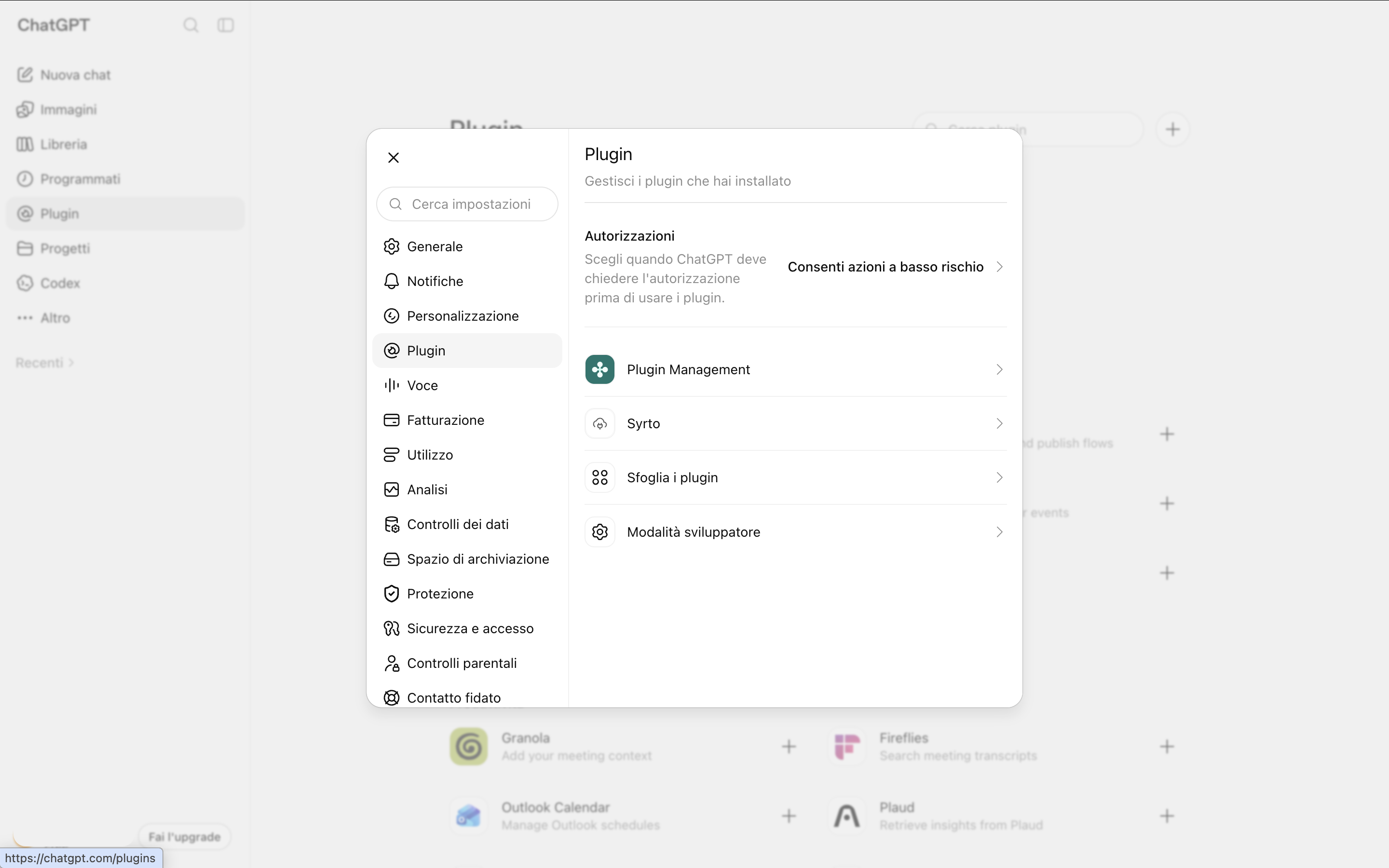The height and width of the screenshot is (868, 1389).
Task: Click the Protezione shield icon
Action: (x=392, y=594)
